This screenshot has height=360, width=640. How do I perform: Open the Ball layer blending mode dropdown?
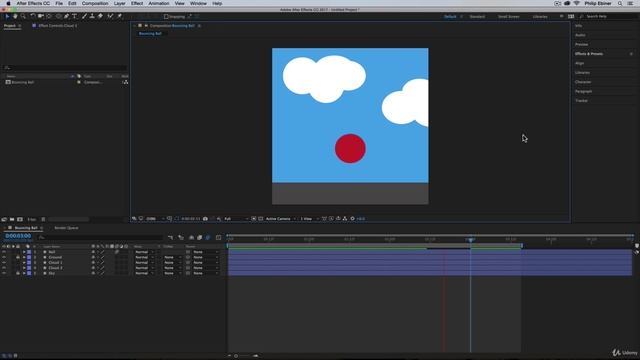click(x=144, y=252)
